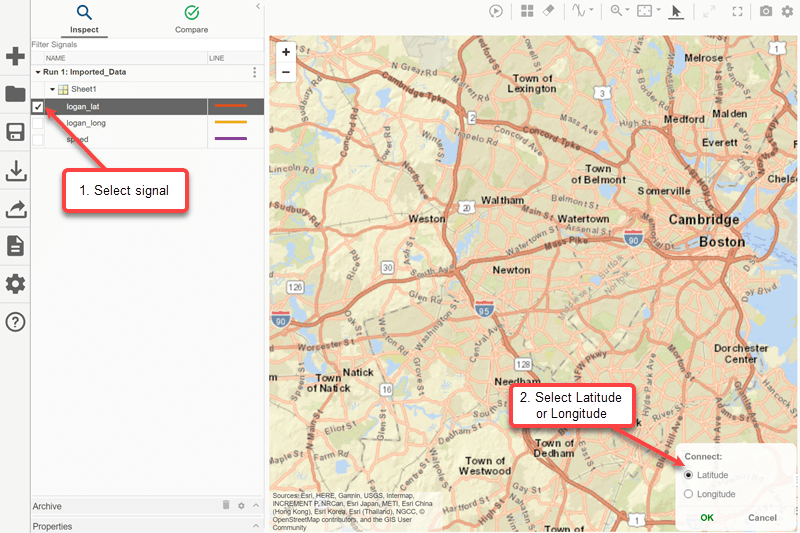The height and width of the screenshot is (533, 800).
Task: Click the Help question mark icon
Action: pos(15,322)
